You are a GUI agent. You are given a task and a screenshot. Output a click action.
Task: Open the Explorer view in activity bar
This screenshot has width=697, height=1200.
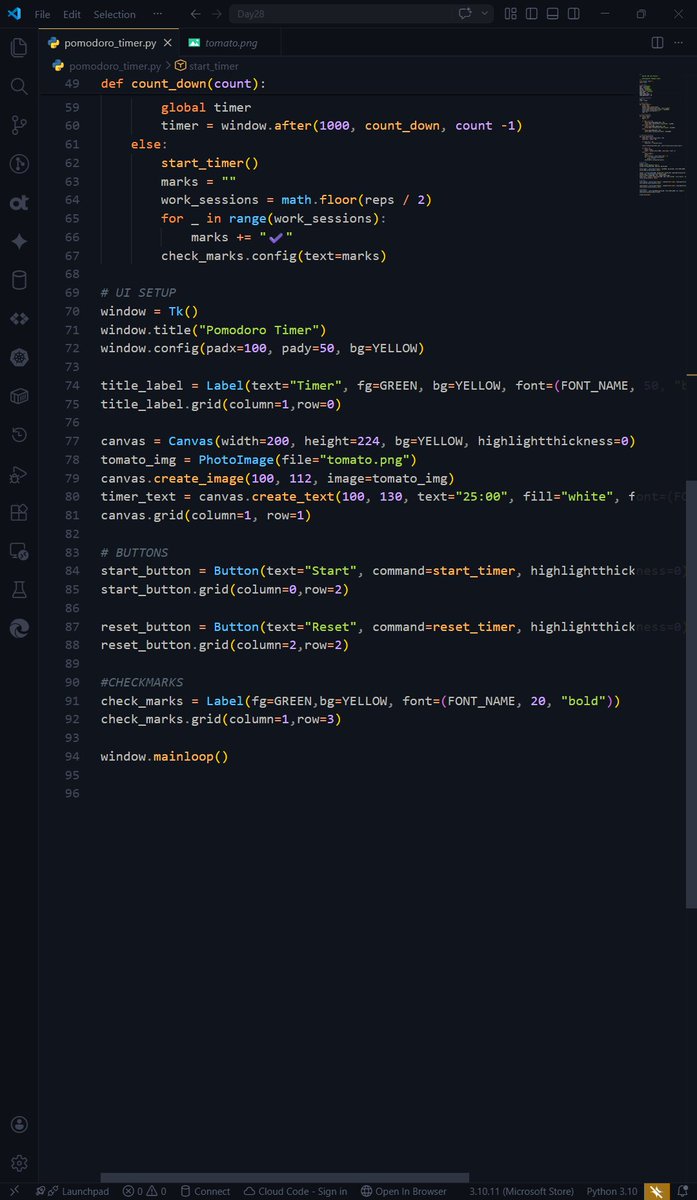(x=18, y=47)
